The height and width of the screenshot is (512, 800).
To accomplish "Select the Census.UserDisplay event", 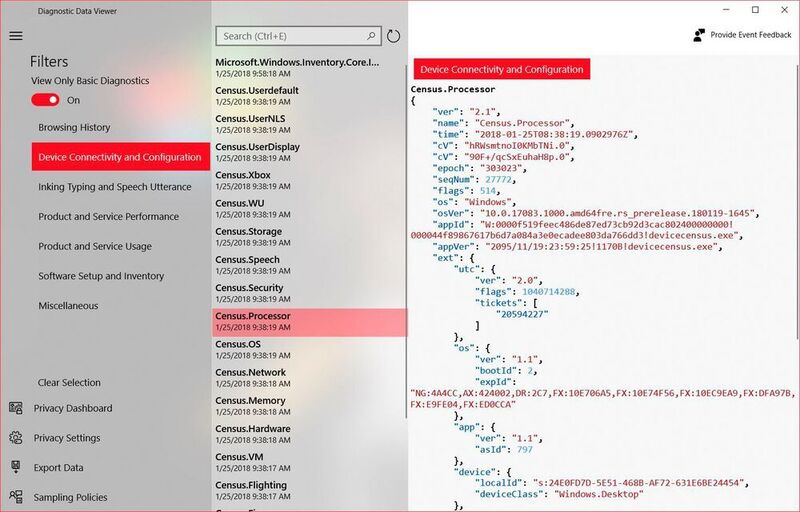I will pos(309,152).
